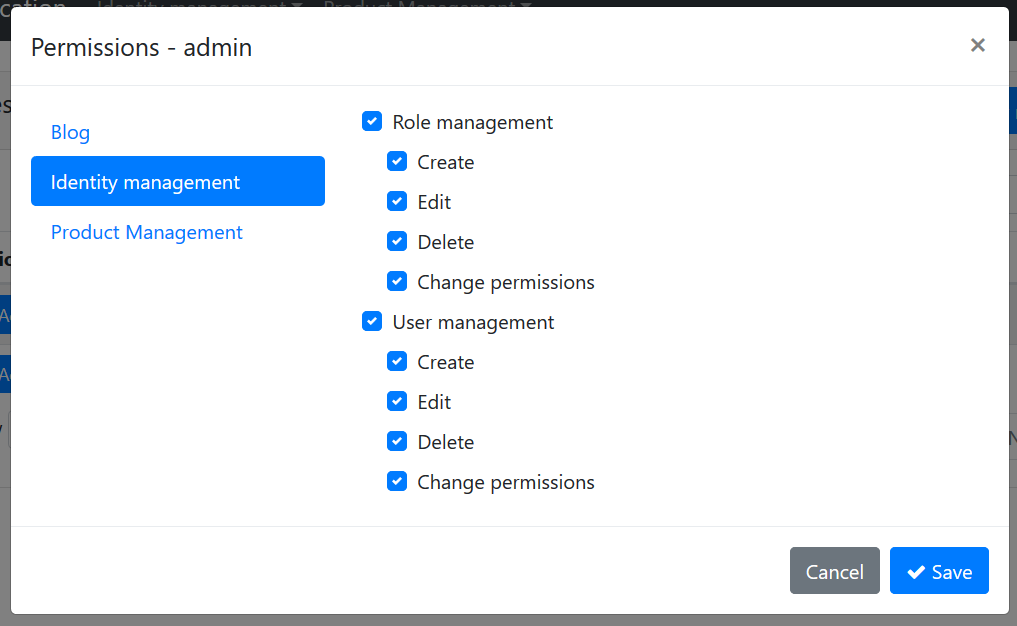1017x626 pixels.
Task: Uncheck the Role management permission group
Action: pyautogui.click(x=372, y=121)
